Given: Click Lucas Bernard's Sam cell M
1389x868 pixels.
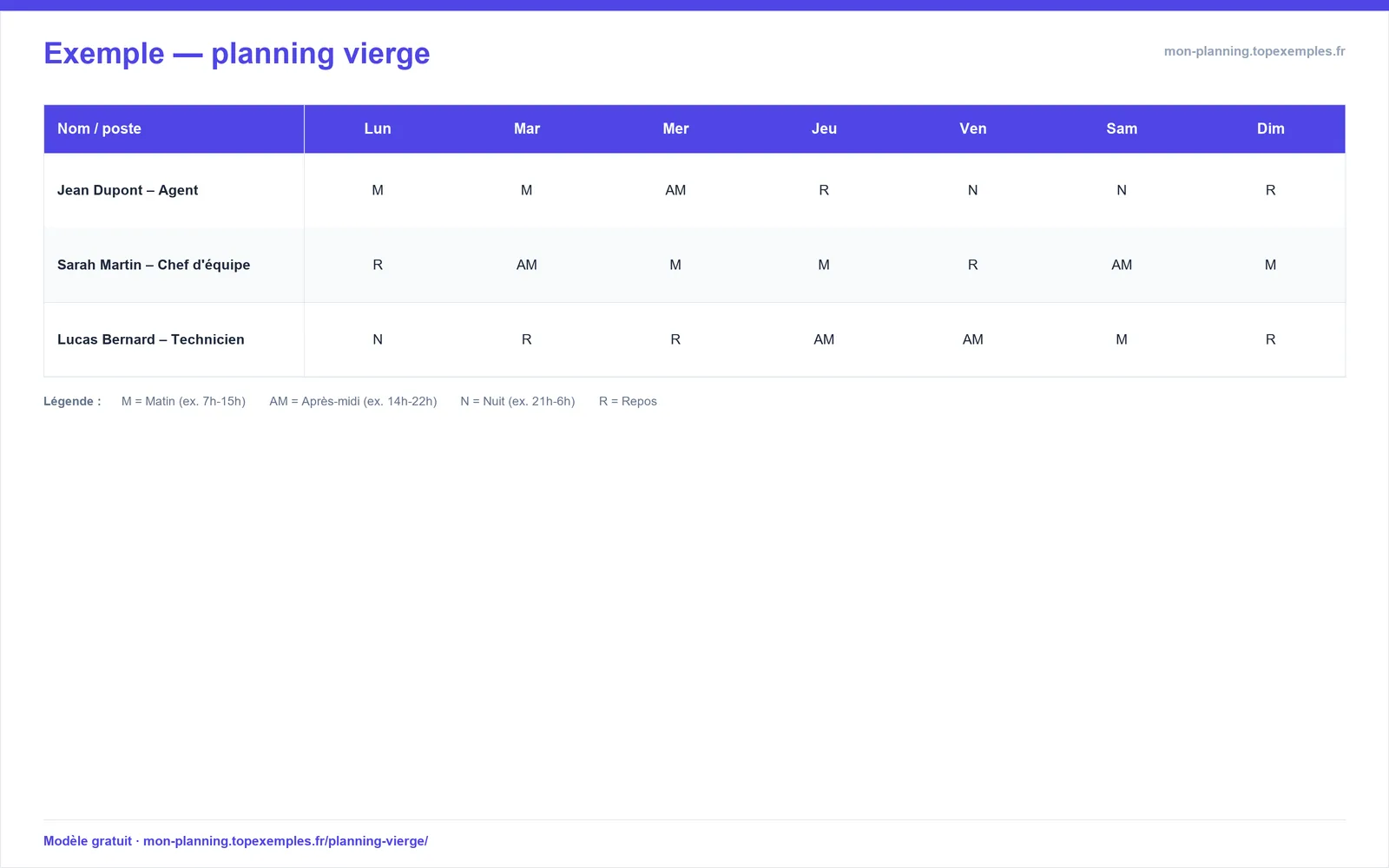Looking at the screenshot, I should [x=1122, y=339].
